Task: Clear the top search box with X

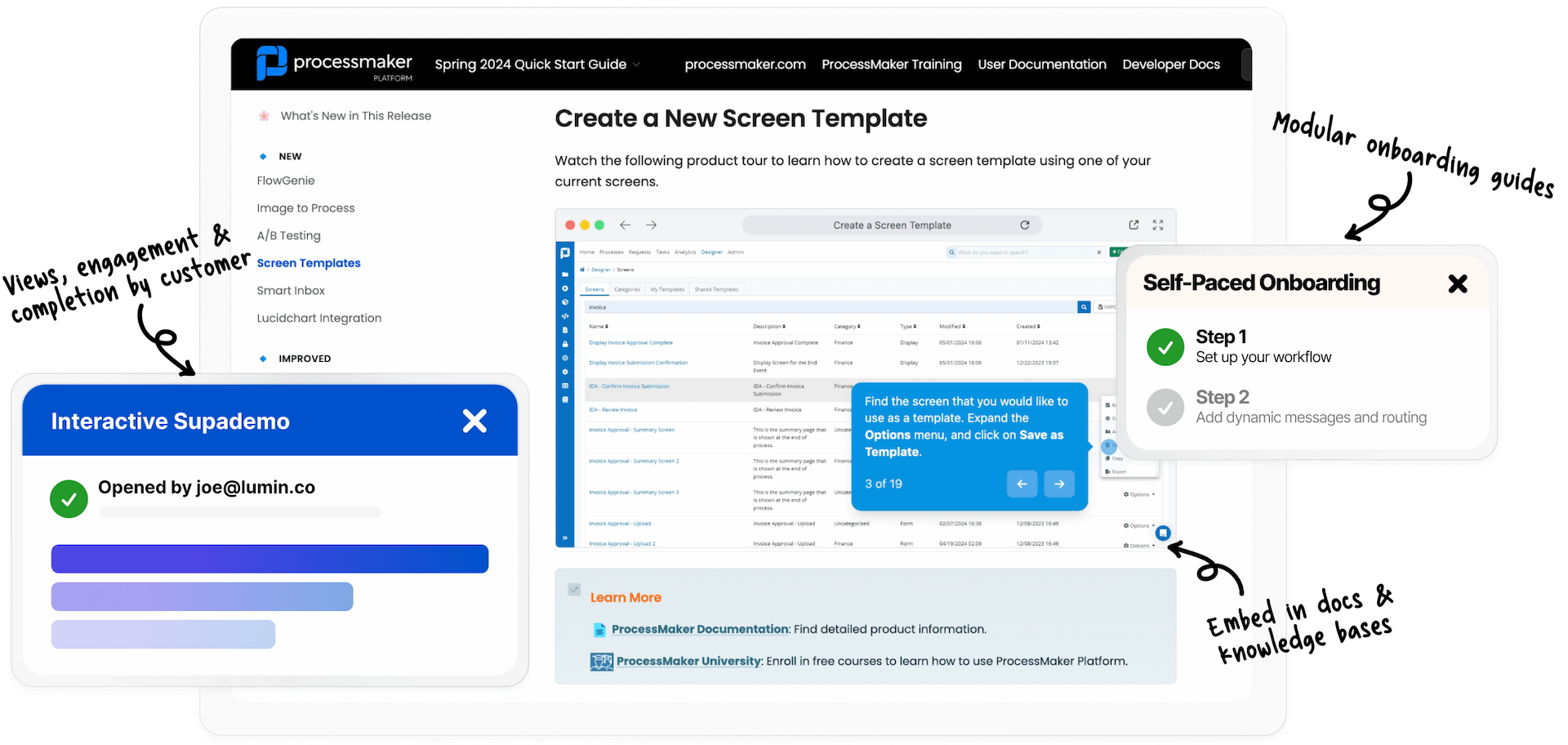Action: tap(1099, 252)
